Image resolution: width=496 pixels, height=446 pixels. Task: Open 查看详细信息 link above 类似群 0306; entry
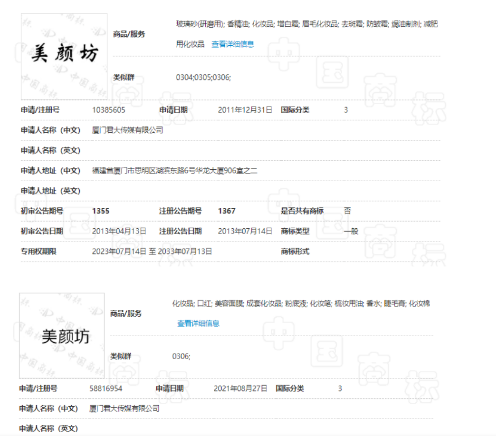coord(198,323)
